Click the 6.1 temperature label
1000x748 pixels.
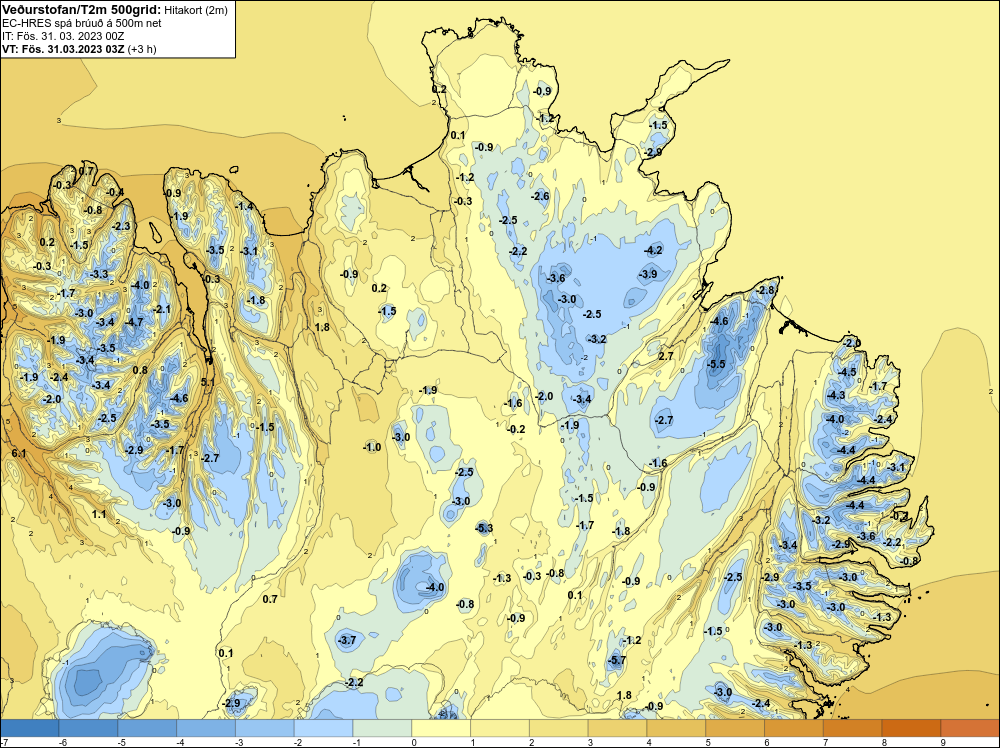coord(18,453)
